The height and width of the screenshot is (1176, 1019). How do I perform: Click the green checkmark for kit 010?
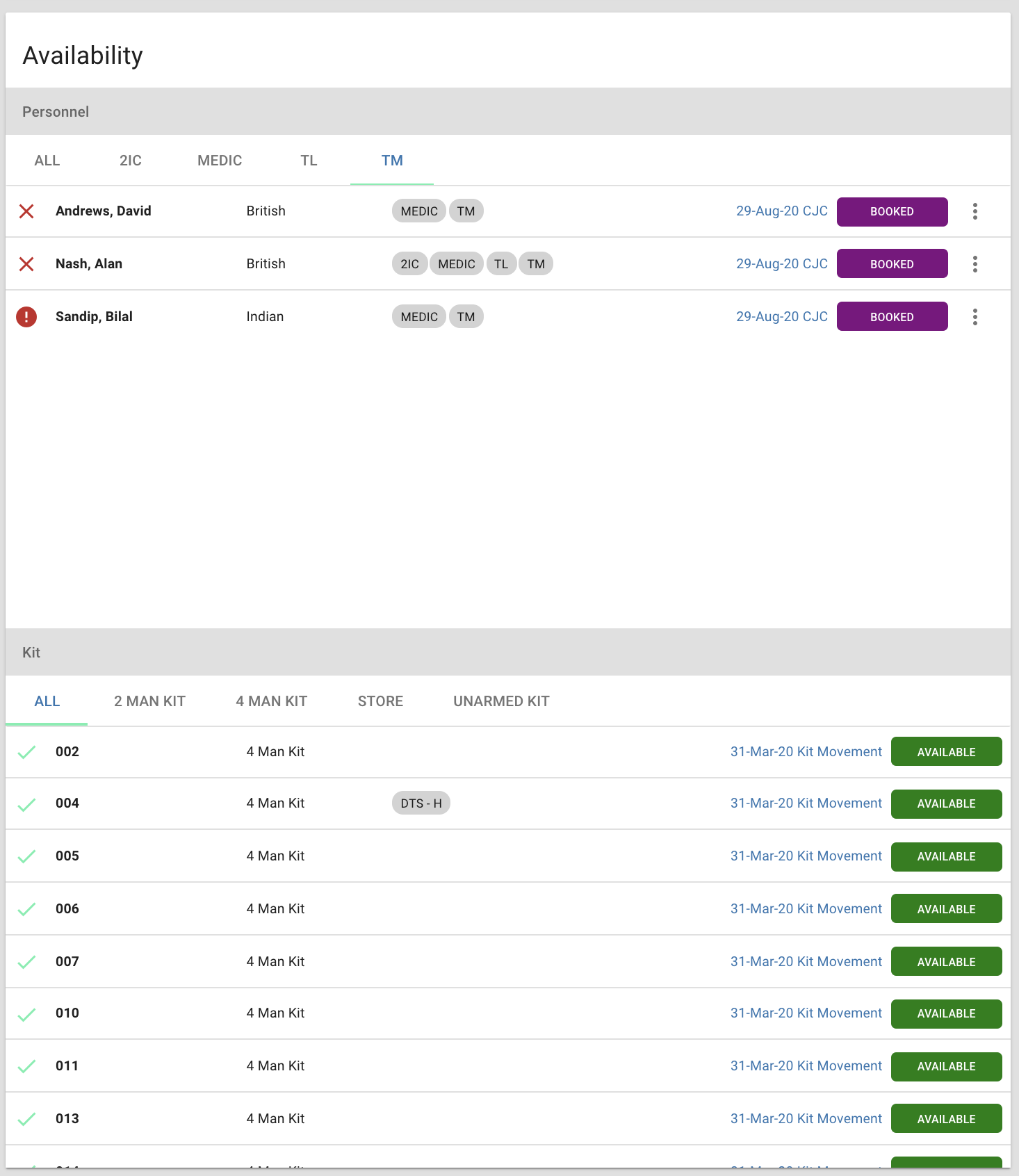coord(26,1014)
